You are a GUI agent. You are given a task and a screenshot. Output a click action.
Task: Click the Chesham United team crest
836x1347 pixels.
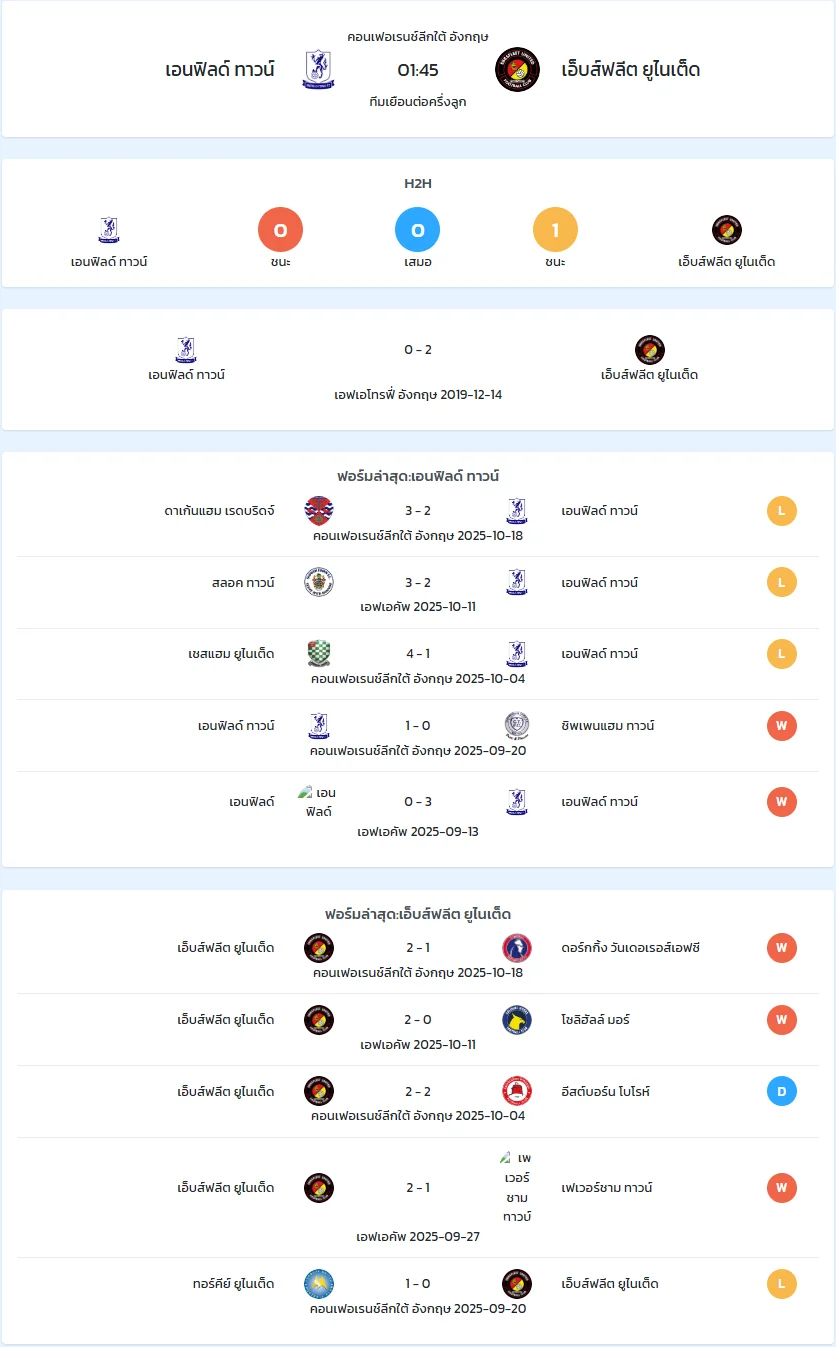318,654
